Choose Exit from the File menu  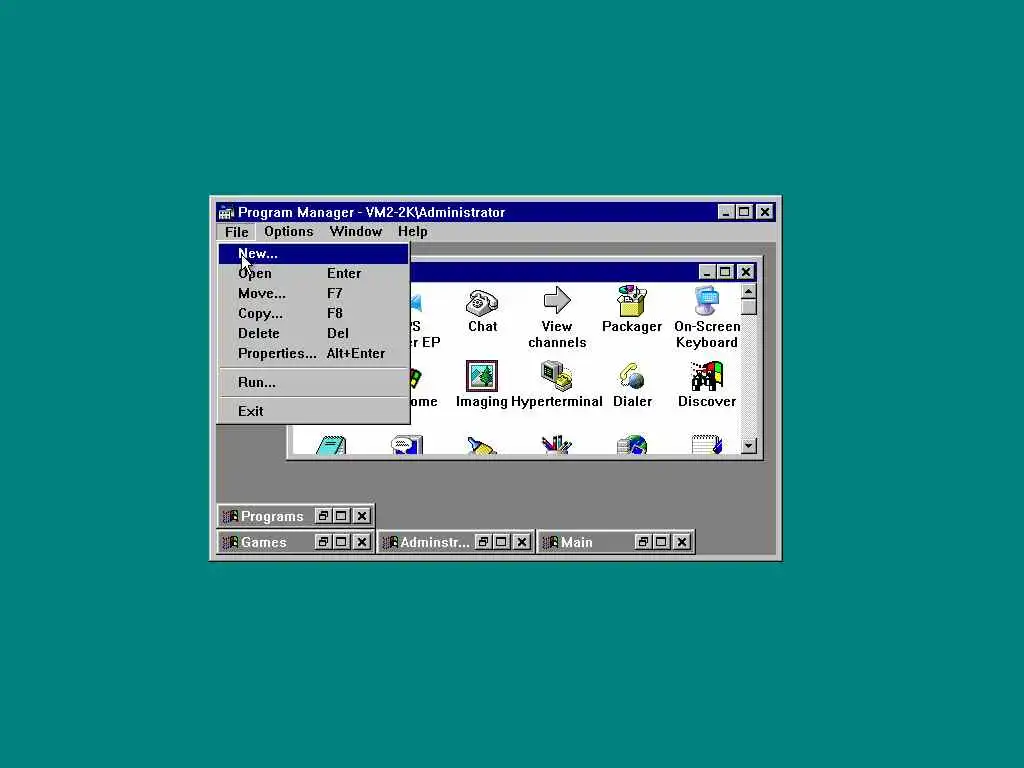pos(313,411)
